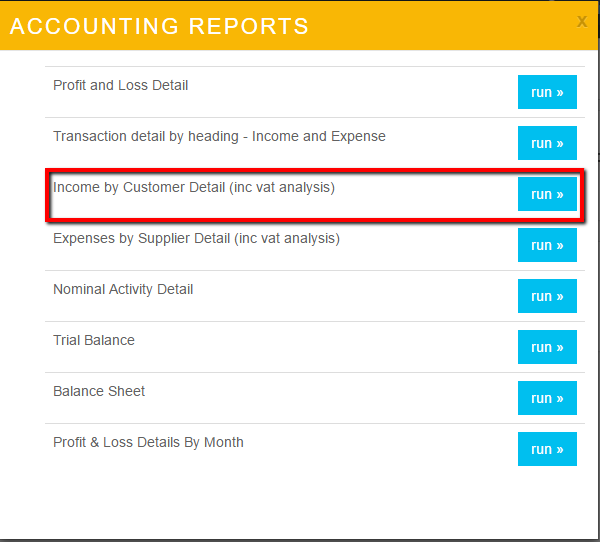Click the Balance Sheet report name
Image resolution: width=600 pixels, height=542 pixels.
click(99, 392)
